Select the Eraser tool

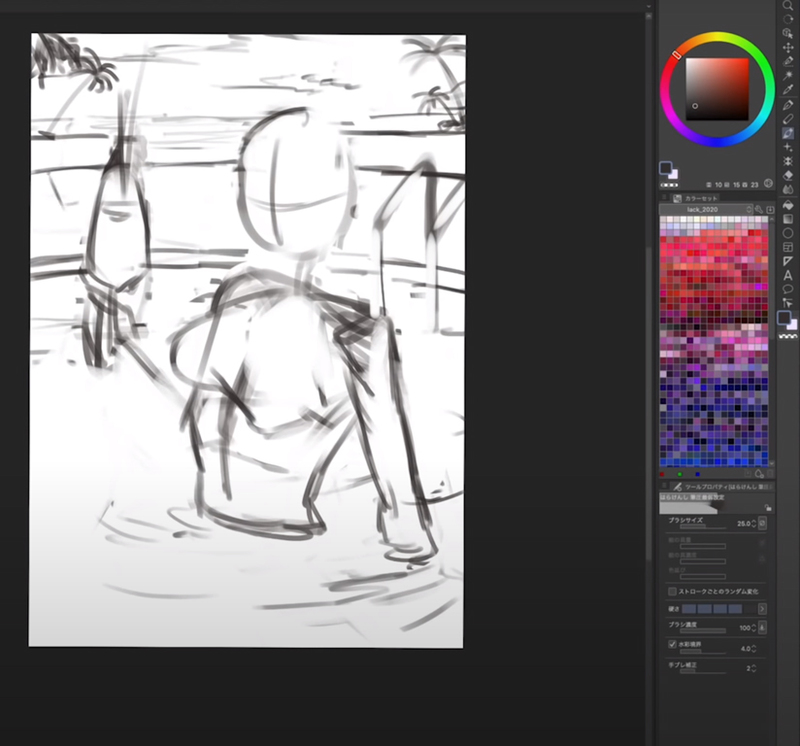click(x=788, y=175)
